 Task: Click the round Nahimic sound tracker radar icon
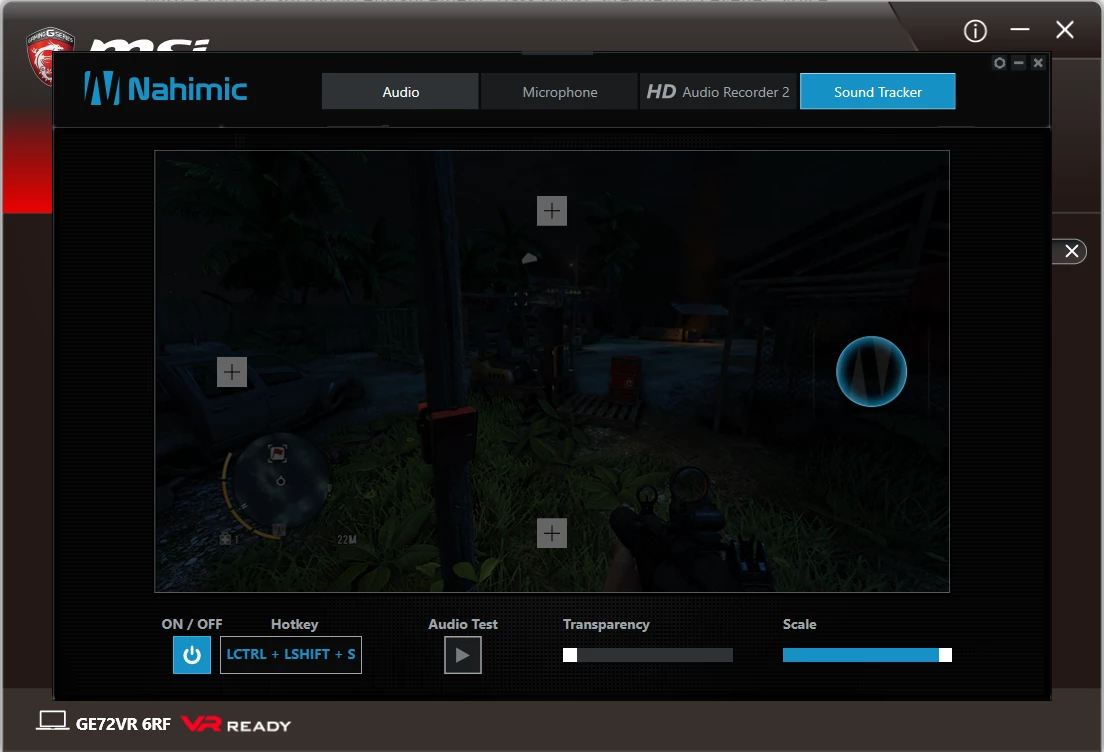tap(871, 371)
